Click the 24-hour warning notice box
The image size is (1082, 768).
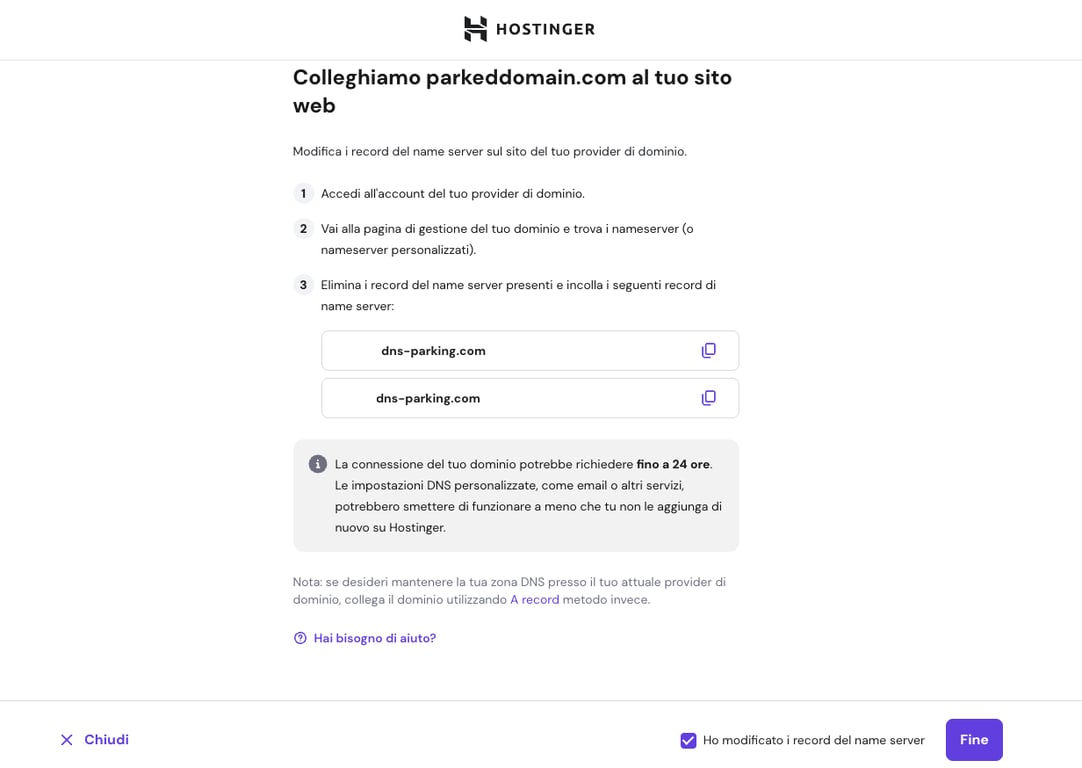pyautogui.click(x=515, y=495)
